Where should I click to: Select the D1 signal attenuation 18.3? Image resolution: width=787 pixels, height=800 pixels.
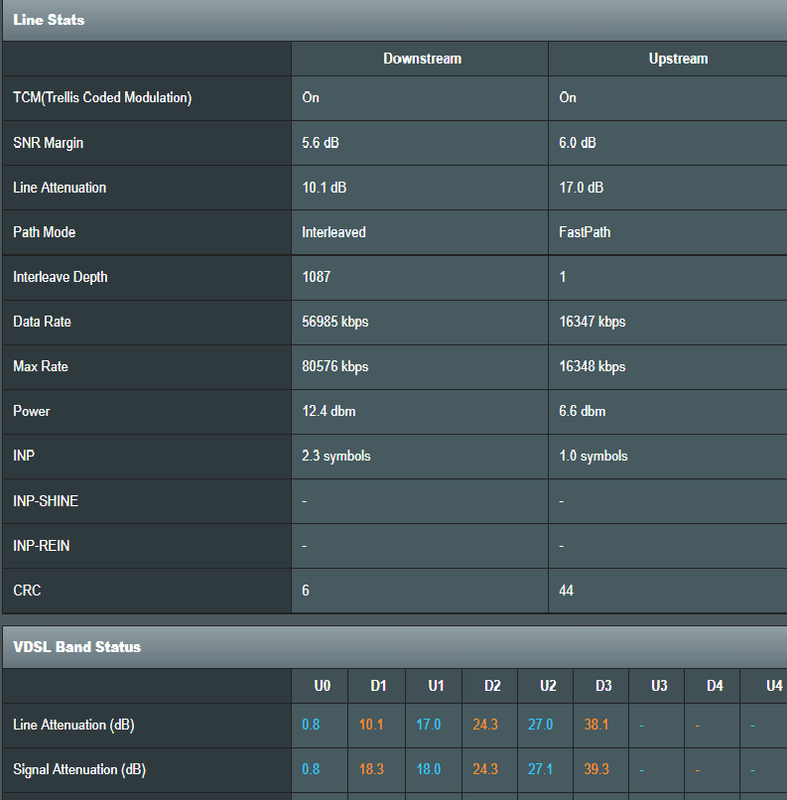[x=371, y=769]
